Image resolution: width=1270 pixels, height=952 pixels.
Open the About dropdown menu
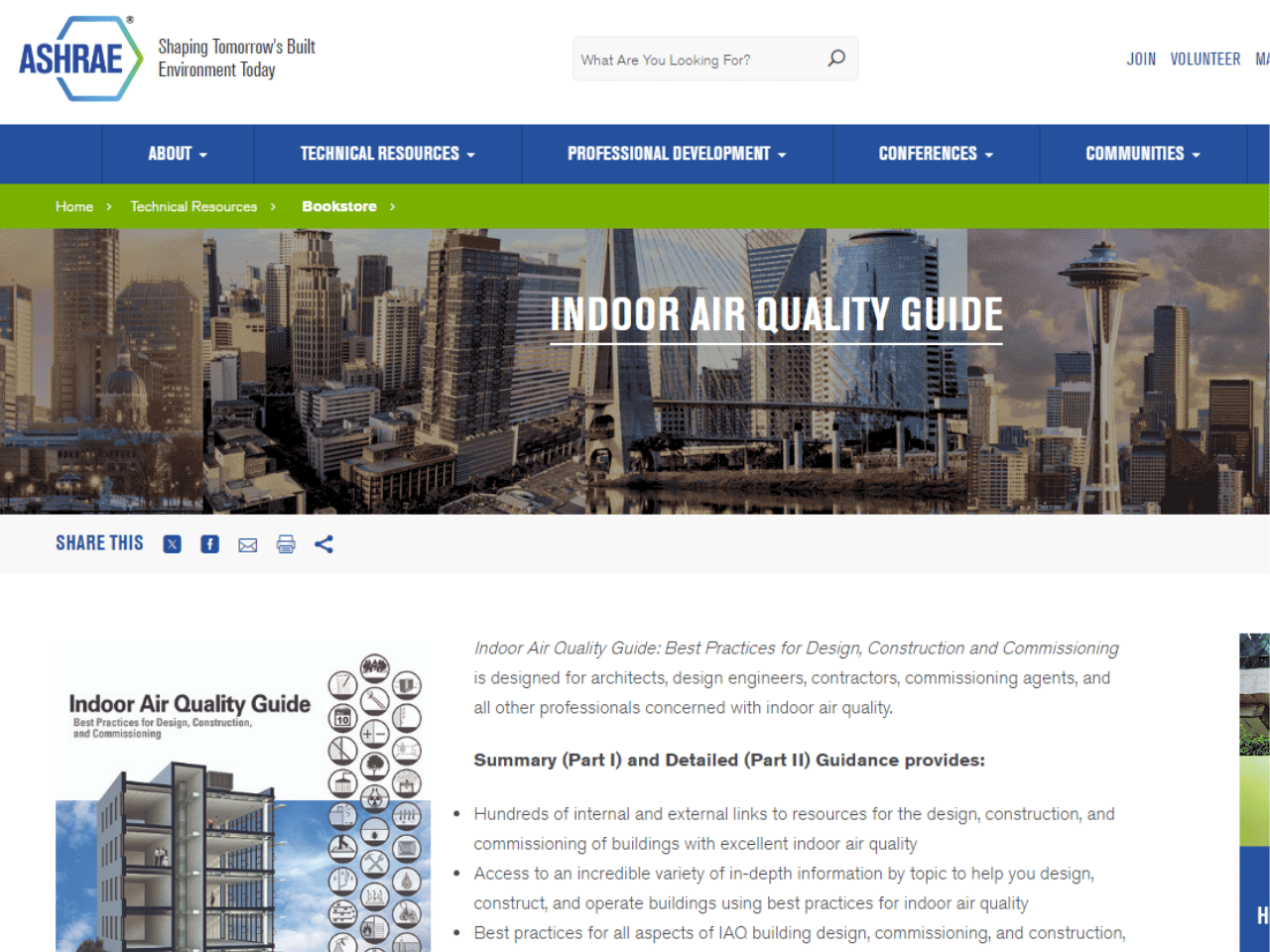pos(178,154)
